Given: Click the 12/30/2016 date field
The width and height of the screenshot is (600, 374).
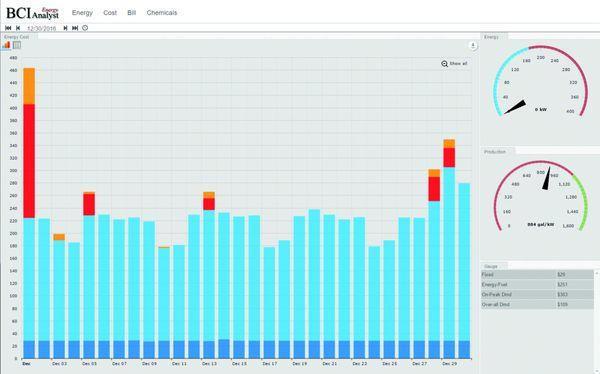Looking at the screenshot, I should coord(42,28).
